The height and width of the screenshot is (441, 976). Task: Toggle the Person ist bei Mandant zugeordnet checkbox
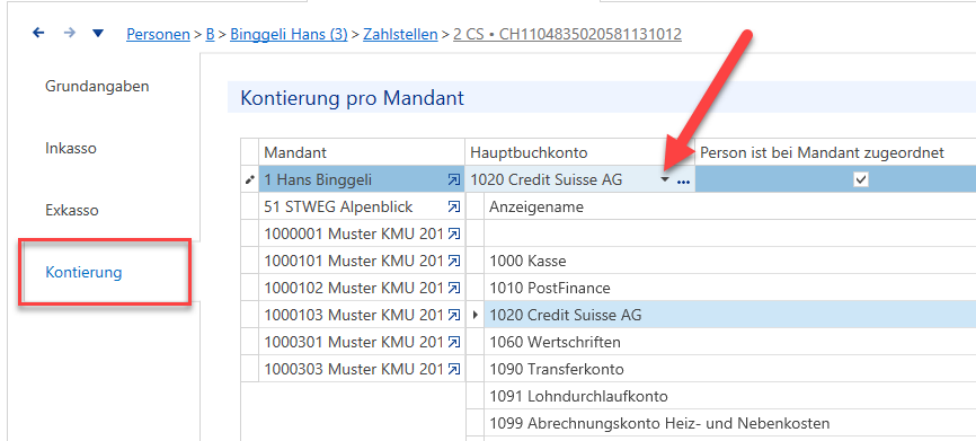pos(861,180)
